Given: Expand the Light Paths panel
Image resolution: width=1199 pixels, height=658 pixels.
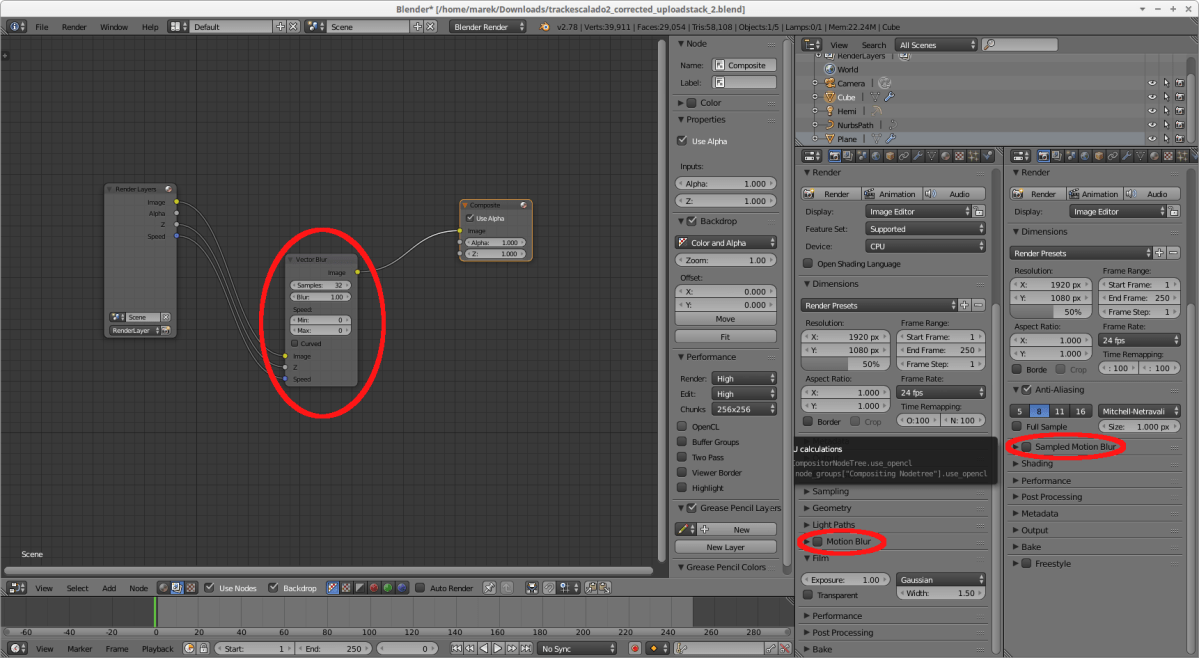Looking at the screenshot, I should tap(833, 524).
